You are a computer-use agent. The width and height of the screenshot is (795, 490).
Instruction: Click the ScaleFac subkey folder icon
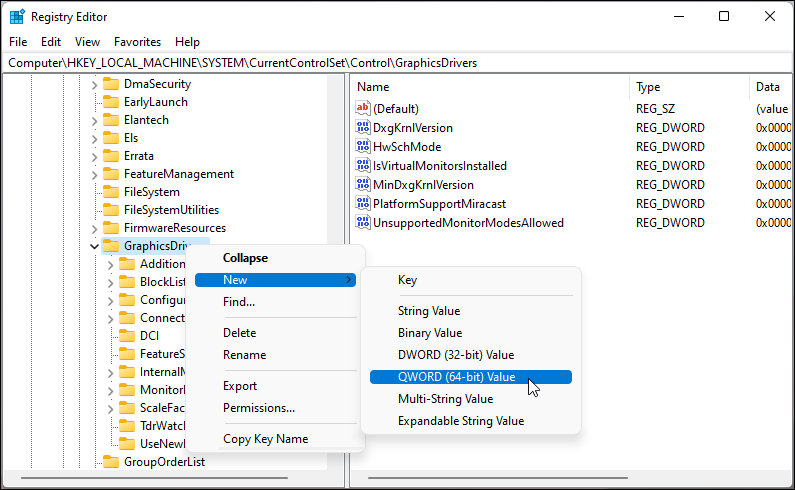(127, 408)
